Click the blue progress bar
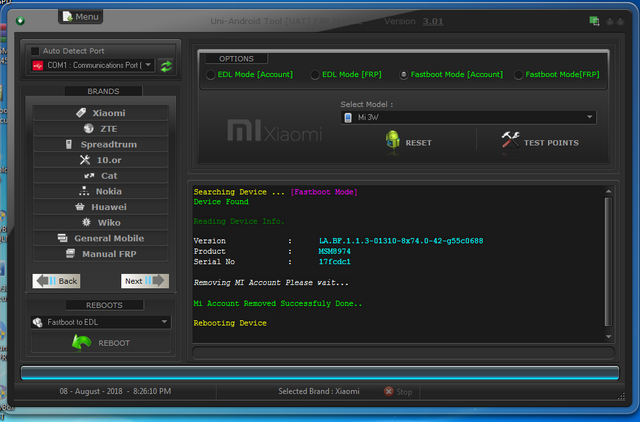 click(320, 373)
